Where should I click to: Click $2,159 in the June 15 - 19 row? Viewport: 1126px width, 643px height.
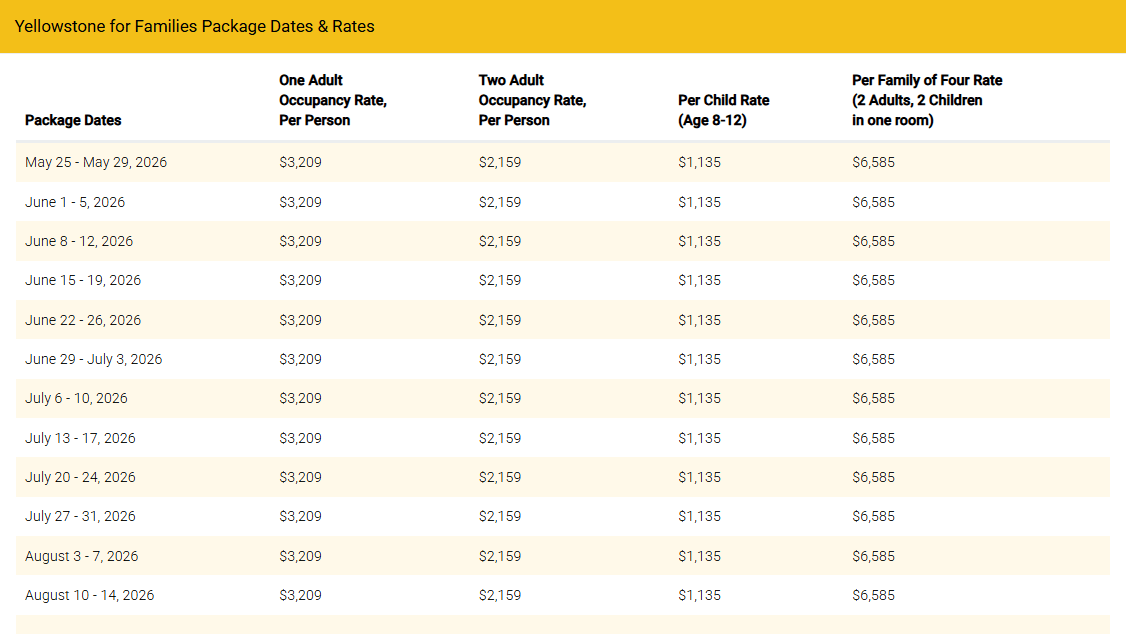pos(500,280)
